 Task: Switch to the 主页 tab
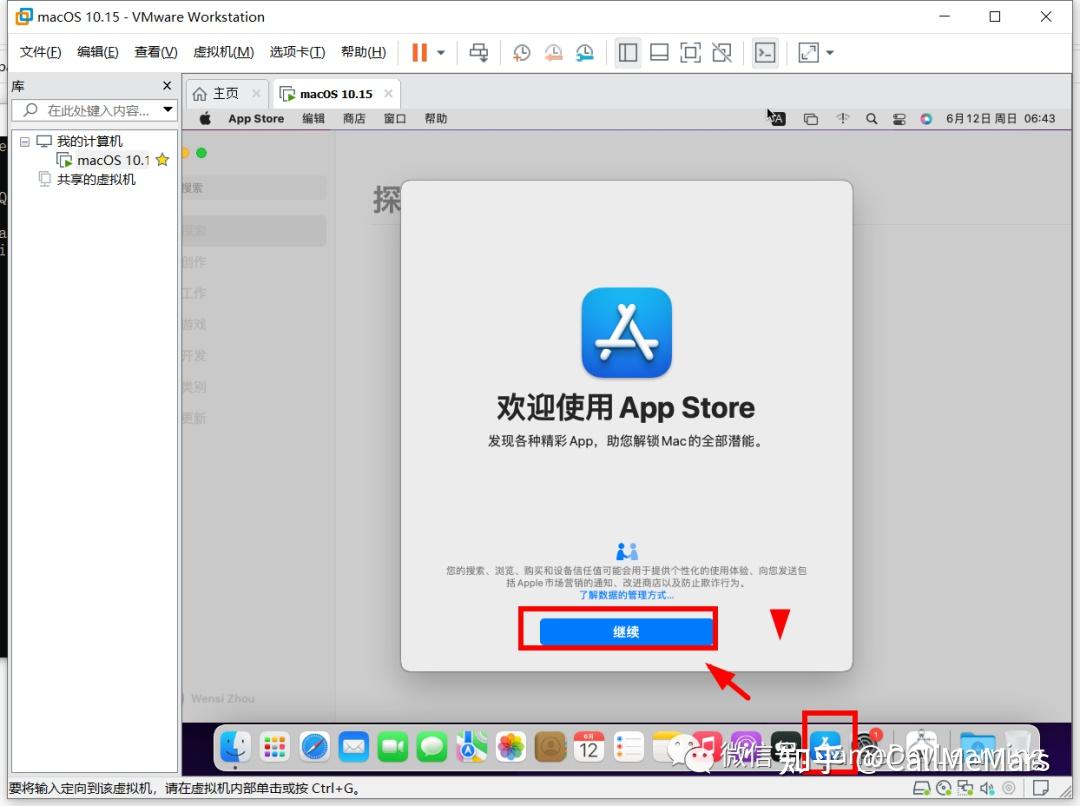[225, 93]
